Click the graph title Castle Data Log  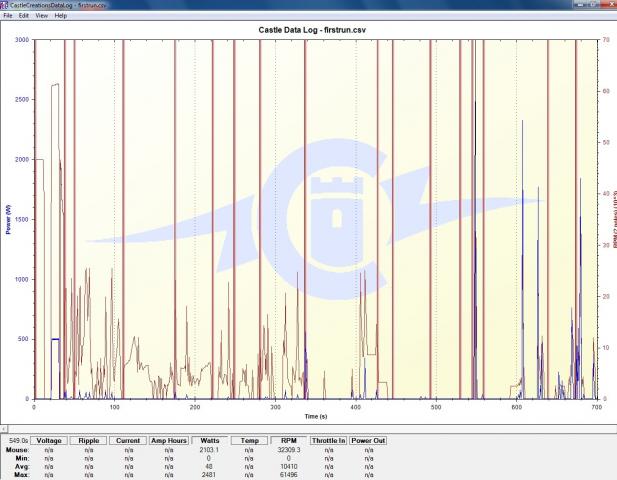316,31
